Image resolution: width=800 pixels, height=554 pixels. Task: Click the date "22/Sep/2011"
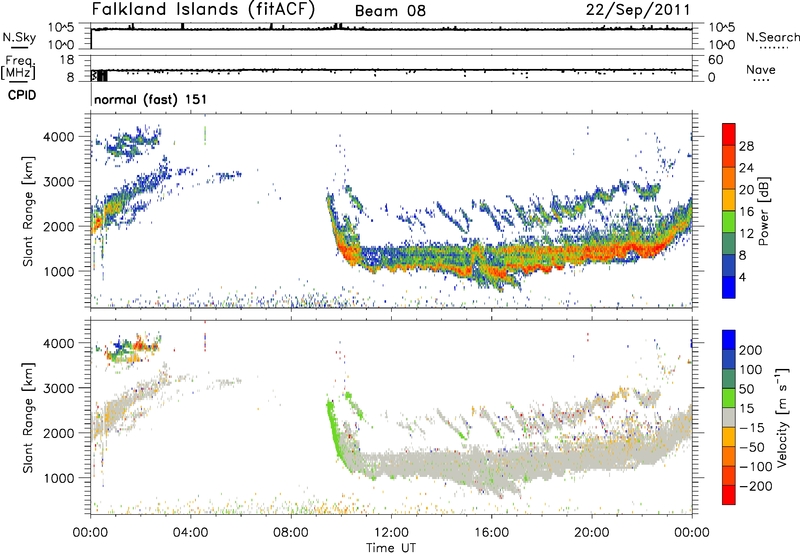point(638,10)
